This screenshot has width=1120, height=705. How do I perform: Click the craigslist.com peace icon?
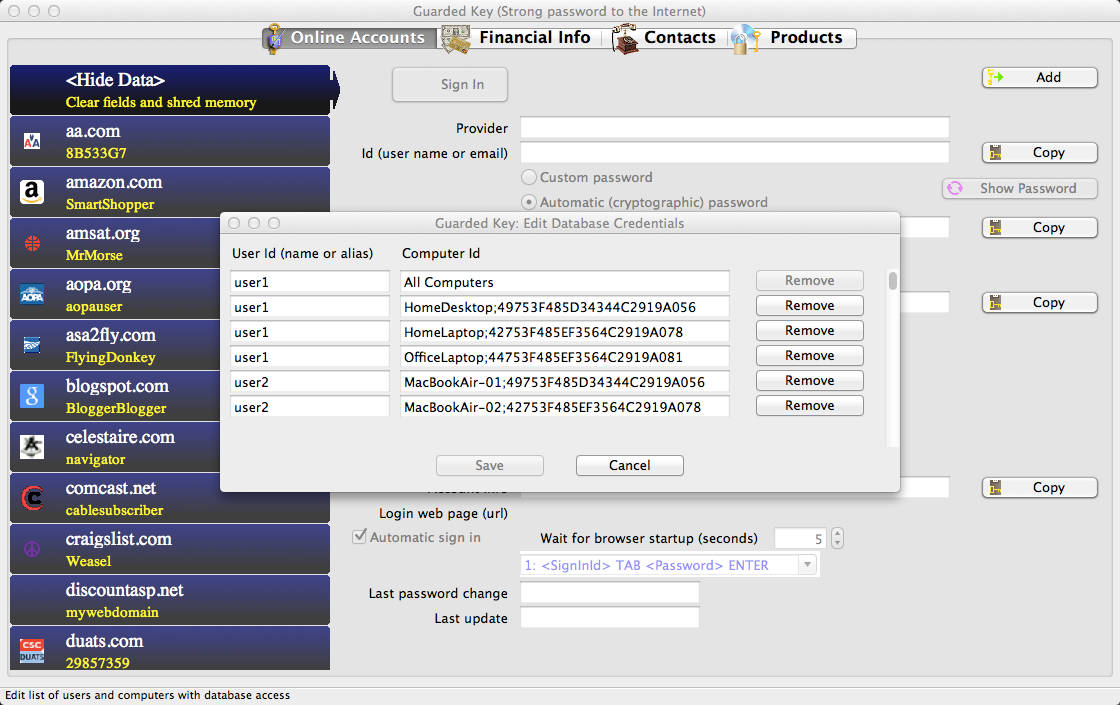pos(32,549)
